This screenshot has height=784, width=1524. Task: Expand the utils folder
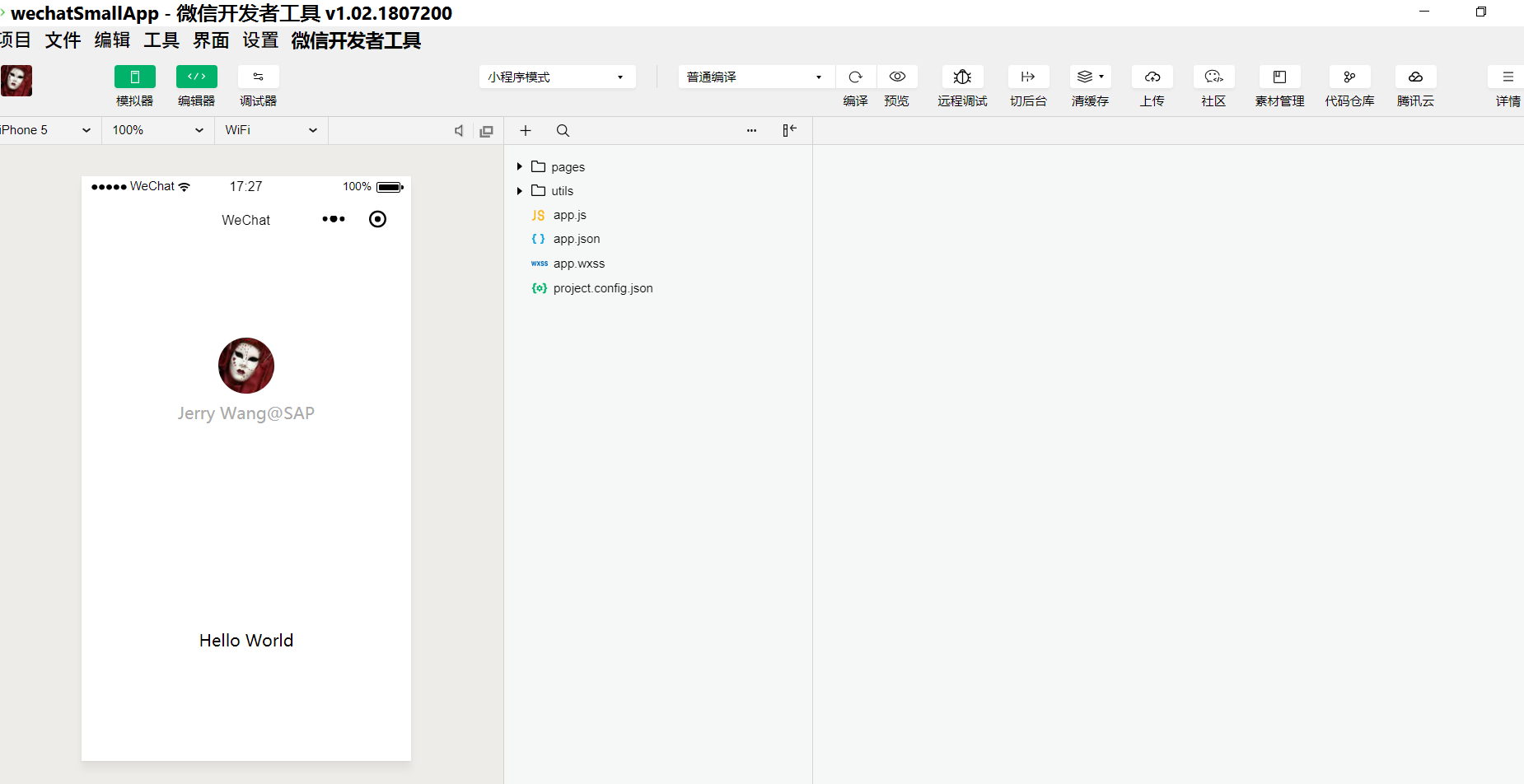point(520,191)
